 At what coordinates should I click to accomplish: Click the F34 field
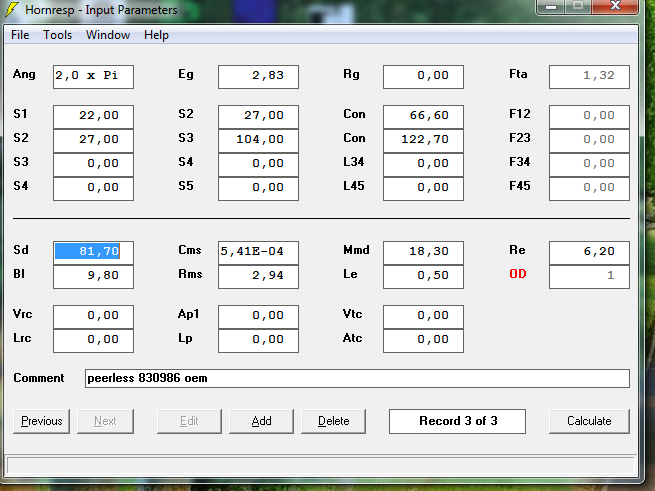tap(589, 165)
